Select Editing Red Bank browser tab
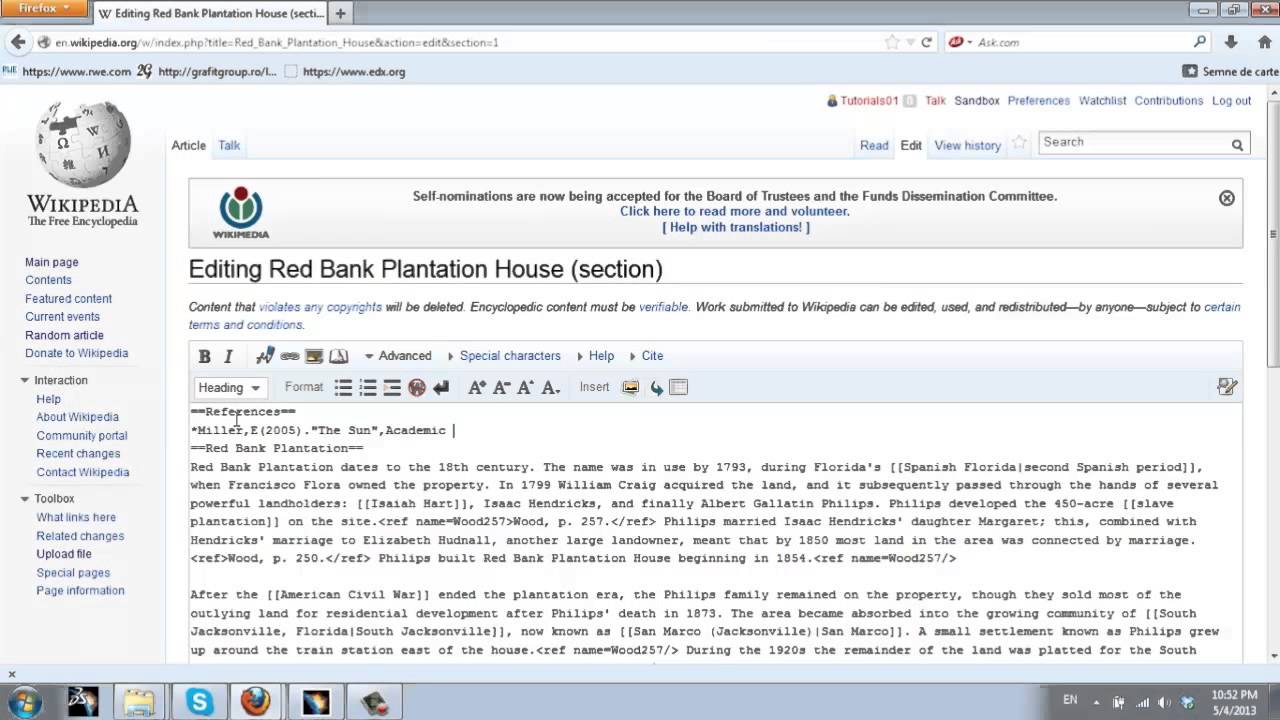1280x720 pixels. click(x=211, y=14)
